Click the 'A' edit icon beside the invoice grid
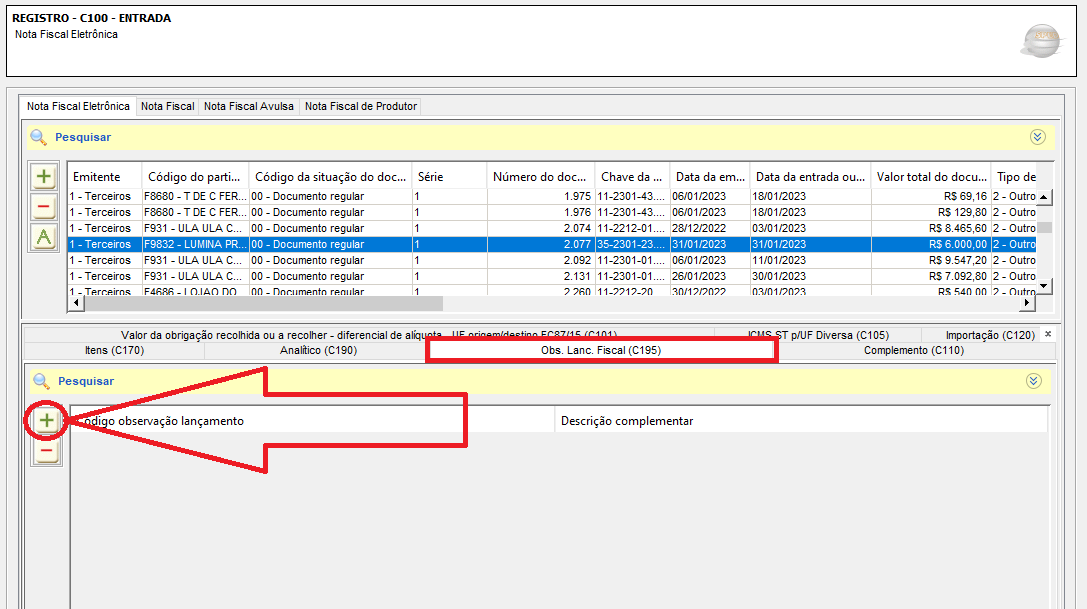The width and height of the screenshot is (1087, 609). pos(44,238)
